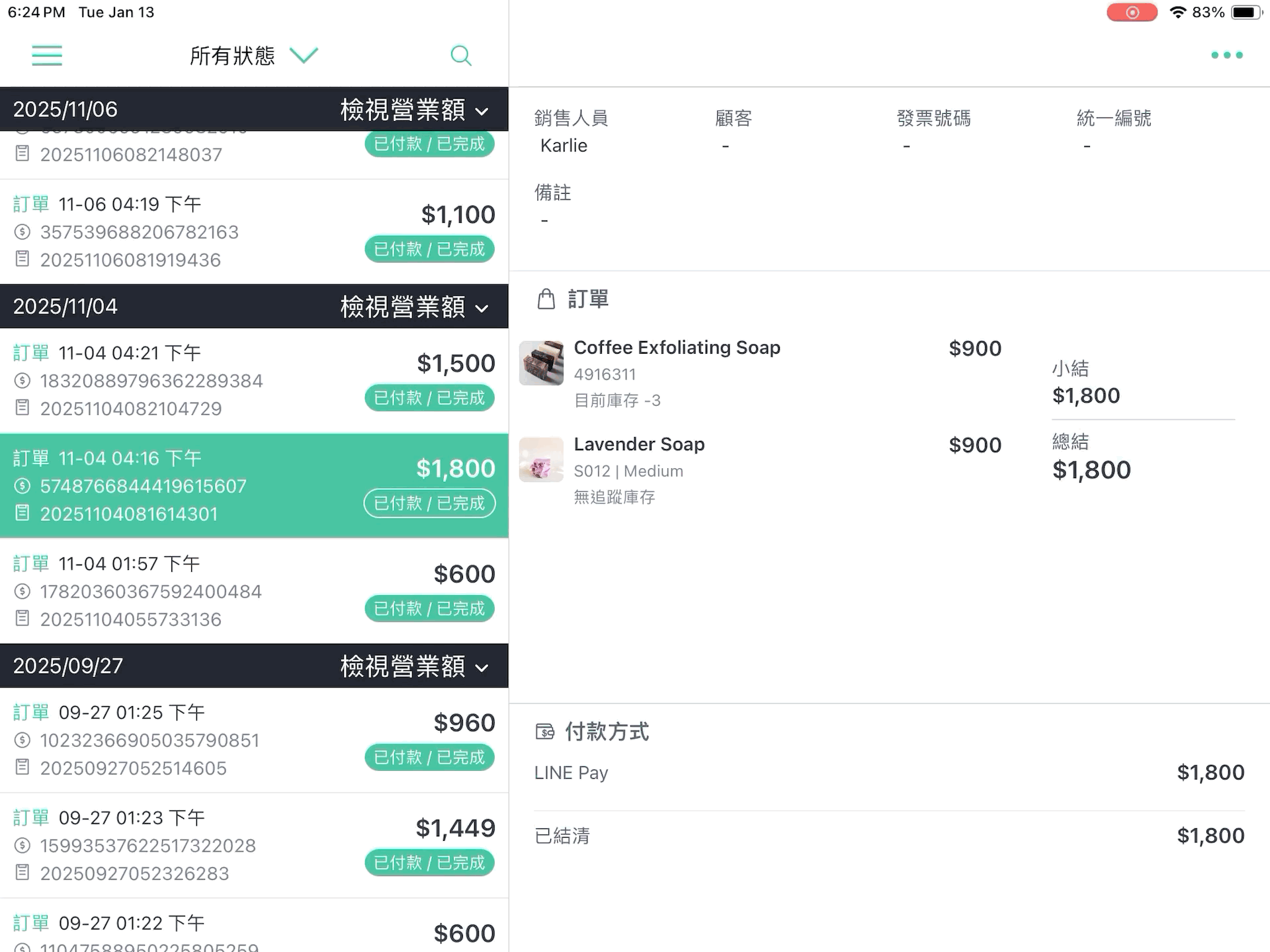Expand the 所有狀態 status filter dropdown
This screenshot has height=952, width=1270.
pos(254,56)
